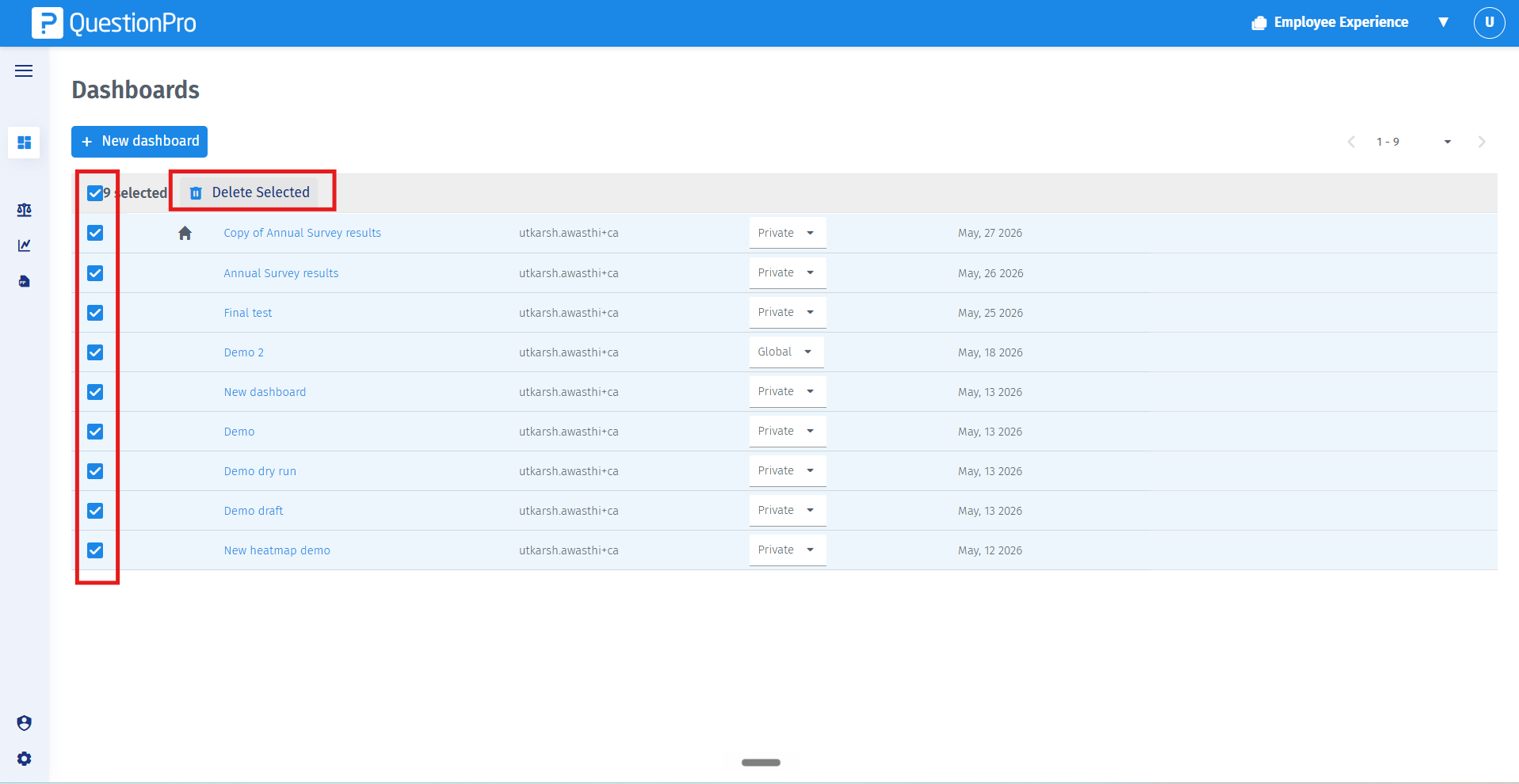Open the Demo dashboard link

tap(239, 432)
